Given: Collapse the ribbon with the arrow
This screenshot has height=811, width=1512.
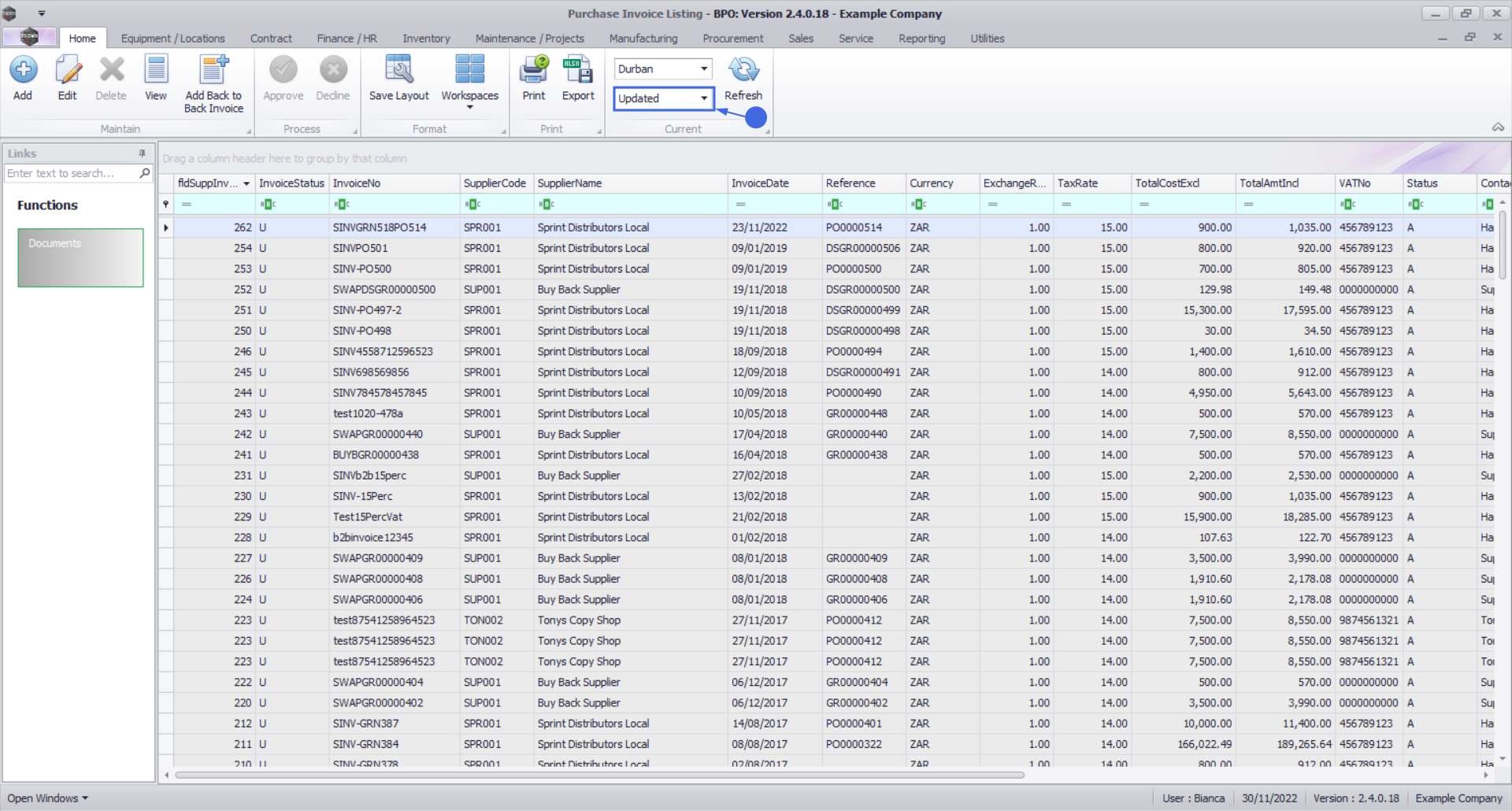Looking at the screenshot, I should point(1498,128).
